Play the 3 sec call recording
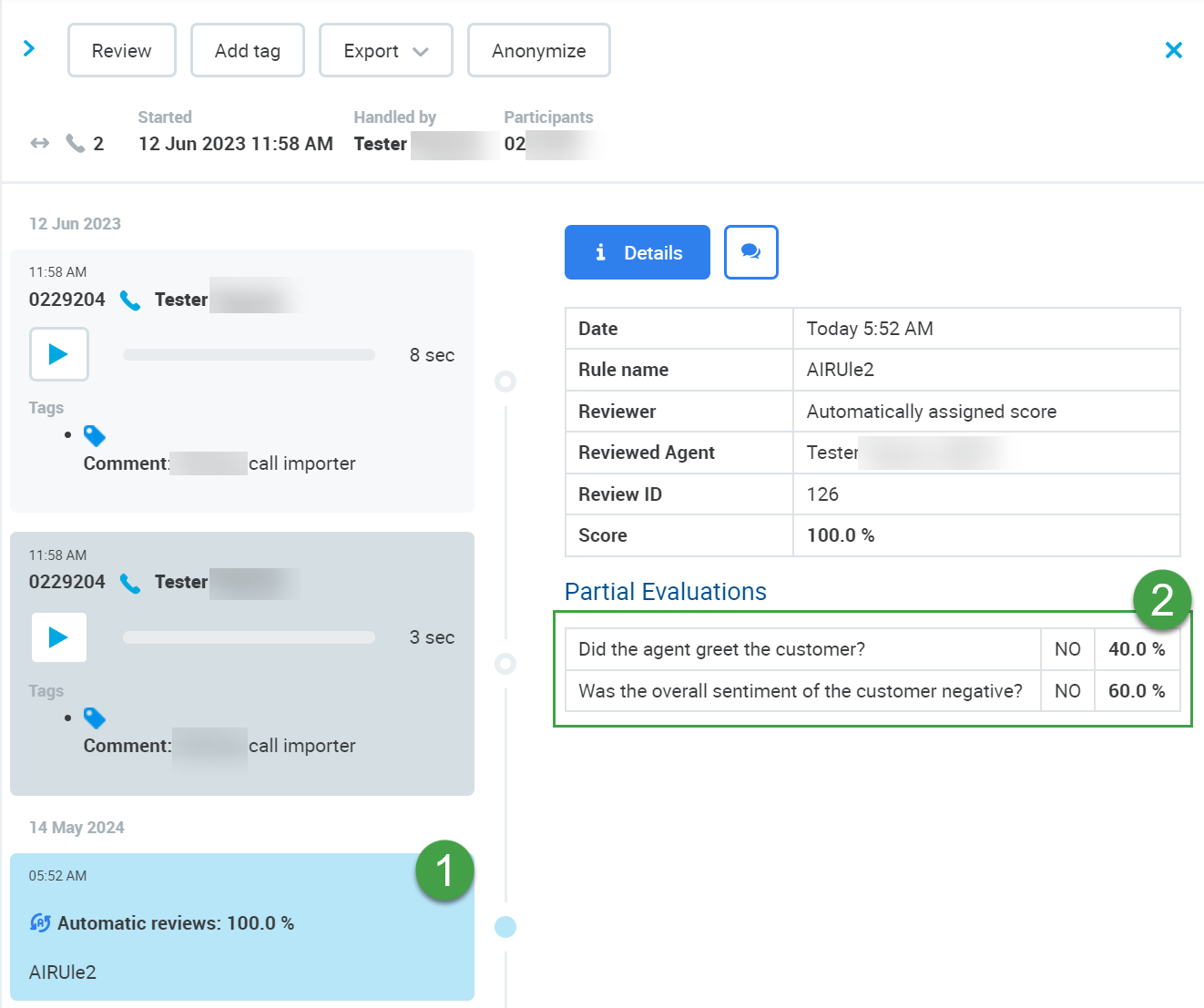The width and height of the screenshot is (1204, 1008). [59, 637]
